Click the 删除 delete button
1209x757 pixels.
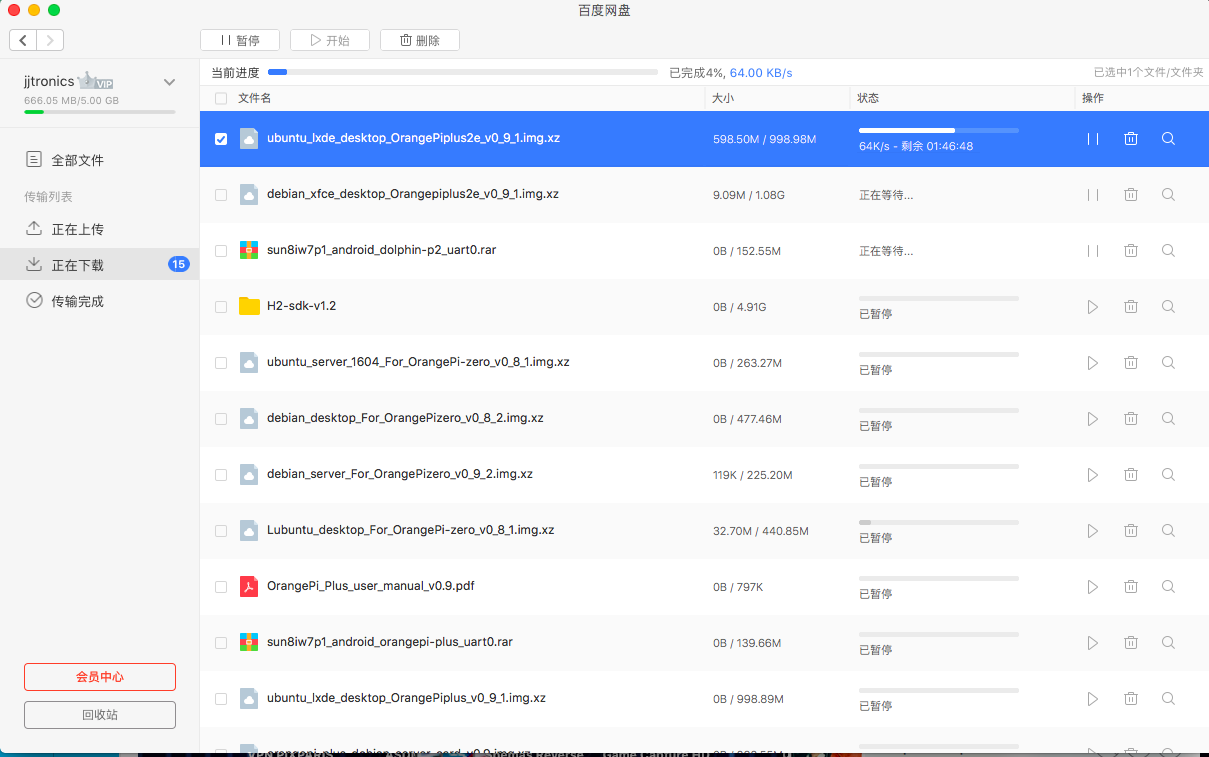[420, 40]
